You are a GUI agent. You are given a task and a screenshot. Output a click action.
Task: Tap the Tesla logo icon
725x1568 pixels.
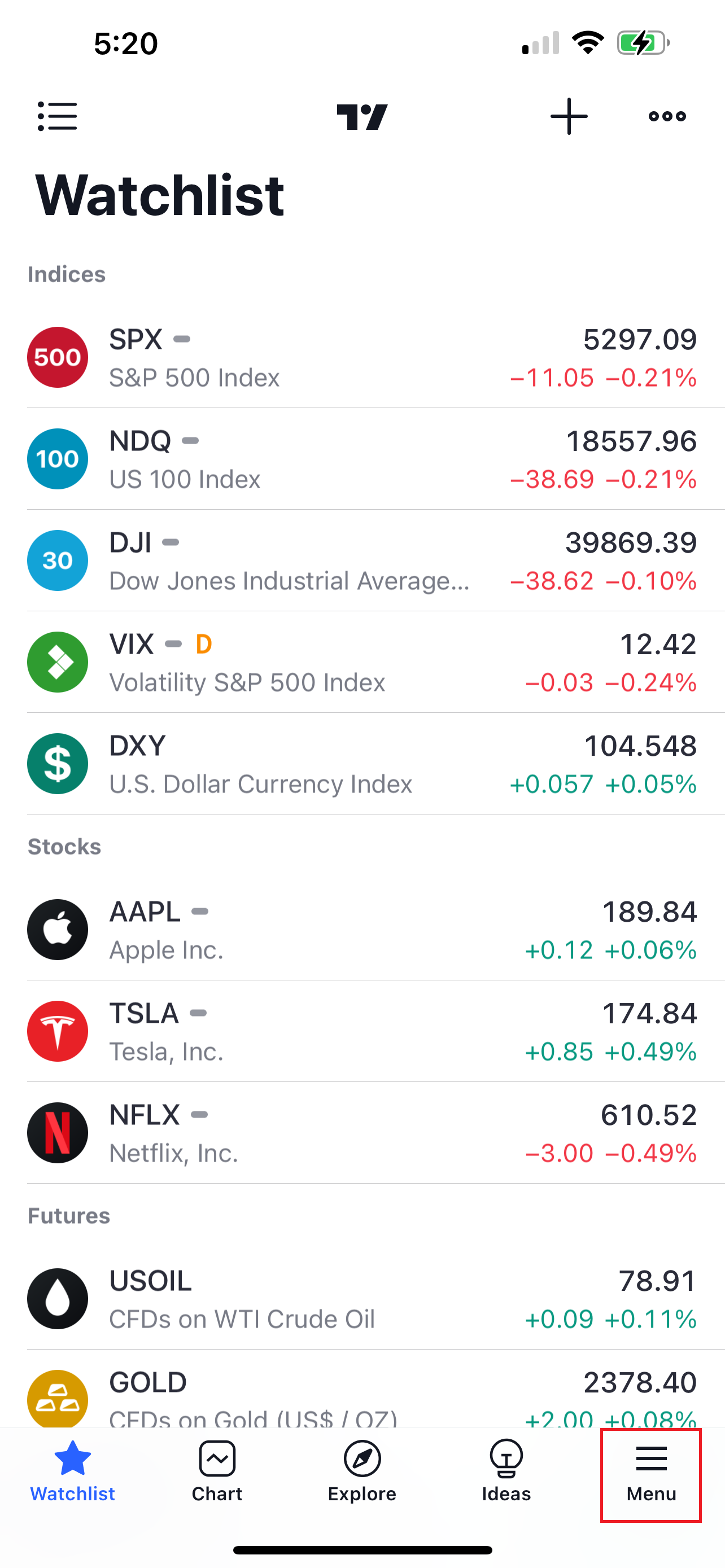pos(57,1031)
